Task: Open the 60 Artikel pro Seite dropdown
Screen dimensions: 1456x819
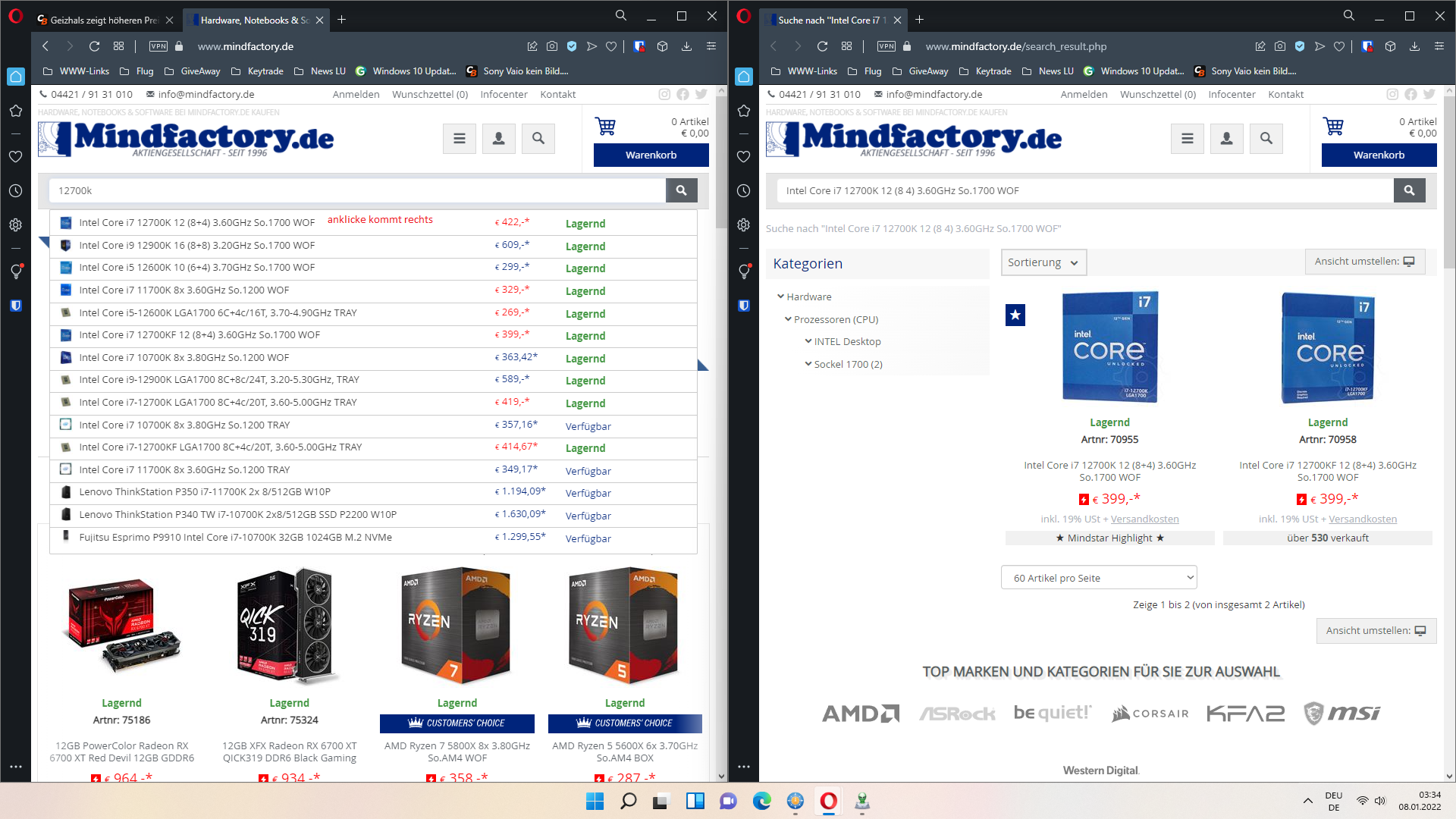Action: tap(1098, 578)
